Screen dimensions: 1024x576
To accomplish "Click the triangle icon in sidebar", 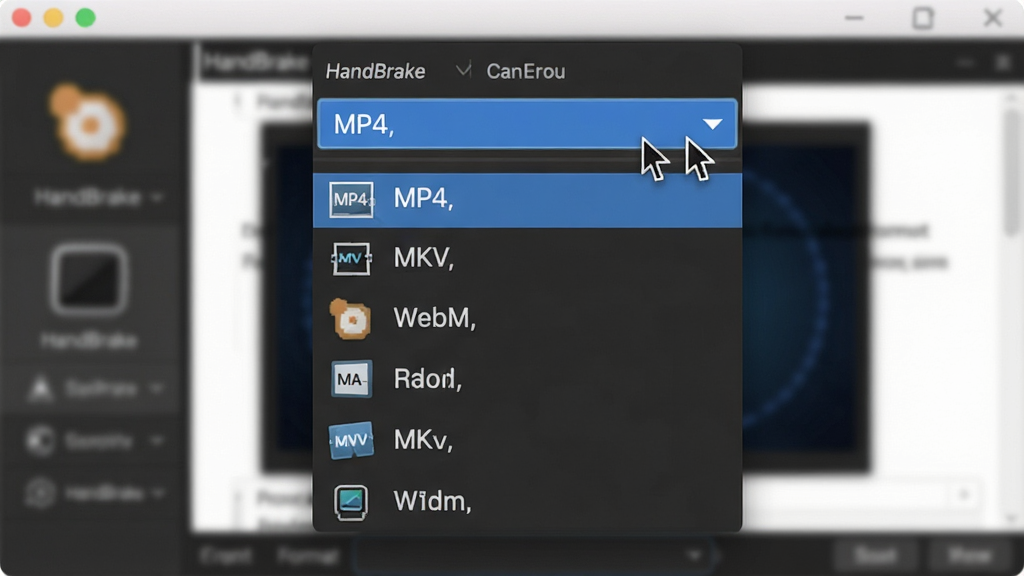I will coord(40,389).
